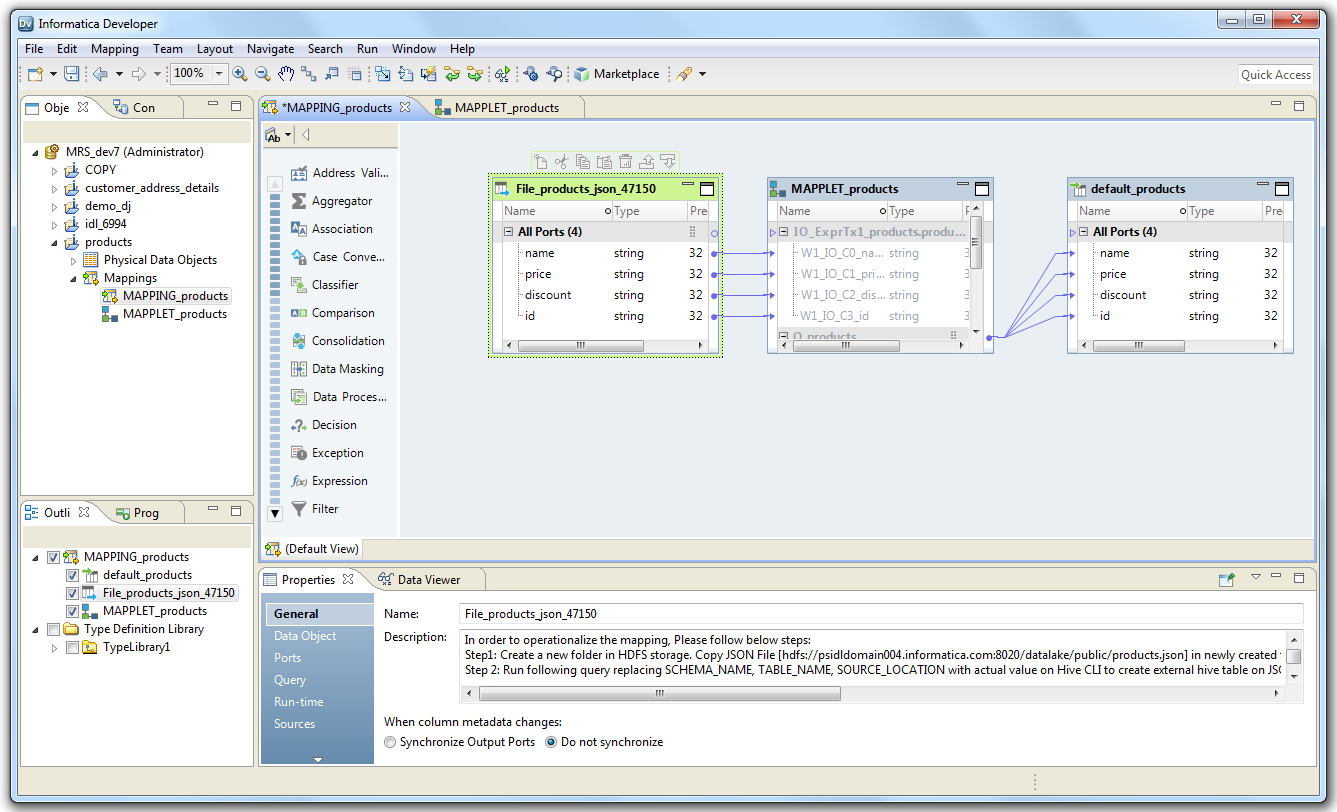This screenshot has height=812, width=1337.
Task: Expand the customer_address_details project node
Action: 55,189
